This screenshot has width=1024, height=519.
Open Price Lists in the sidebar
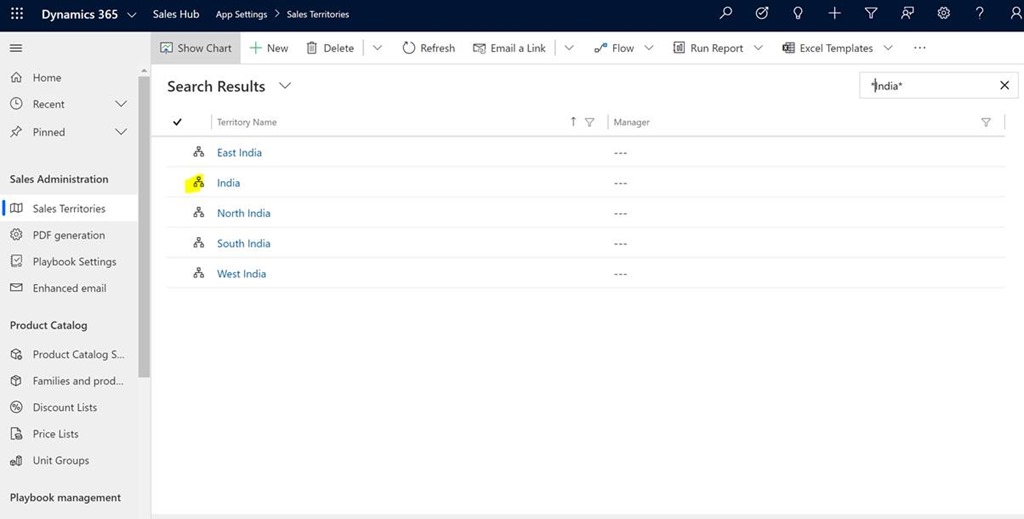point(55,434)
